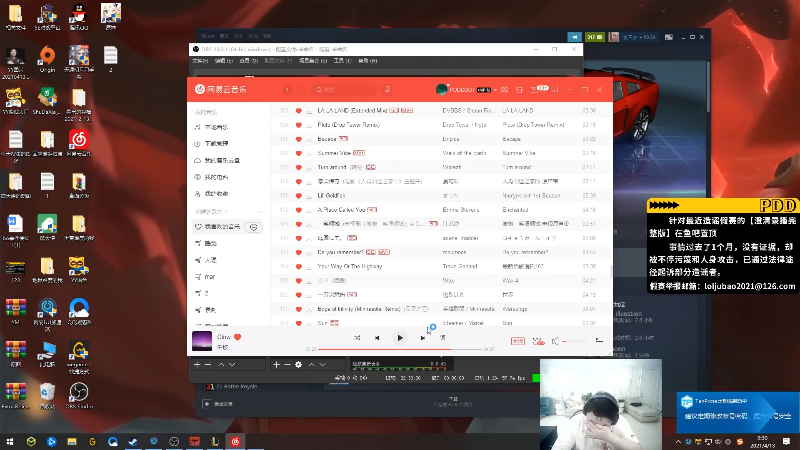Viewport: 800px width, 450px height.
Task: Open the File menu in OBS window
Action: (x=199, y=61)
